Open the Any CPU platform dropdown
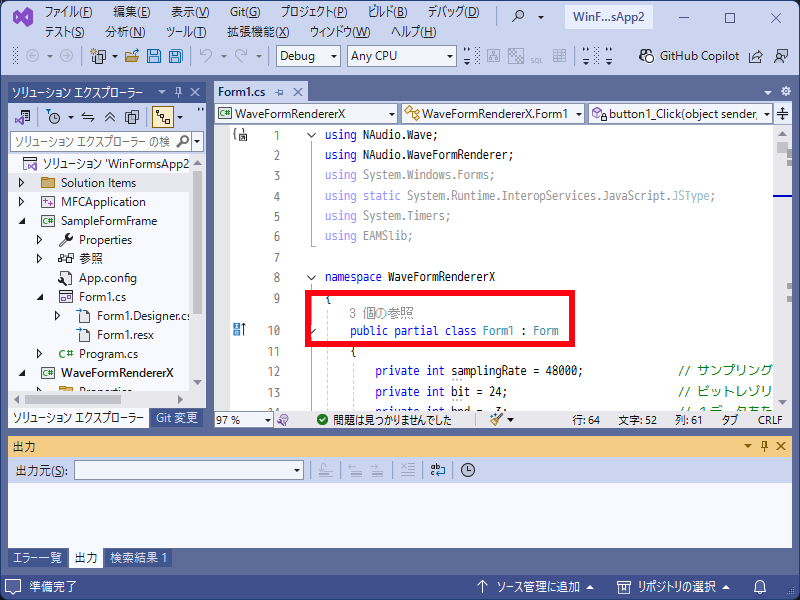 click(x=402, y=56)
